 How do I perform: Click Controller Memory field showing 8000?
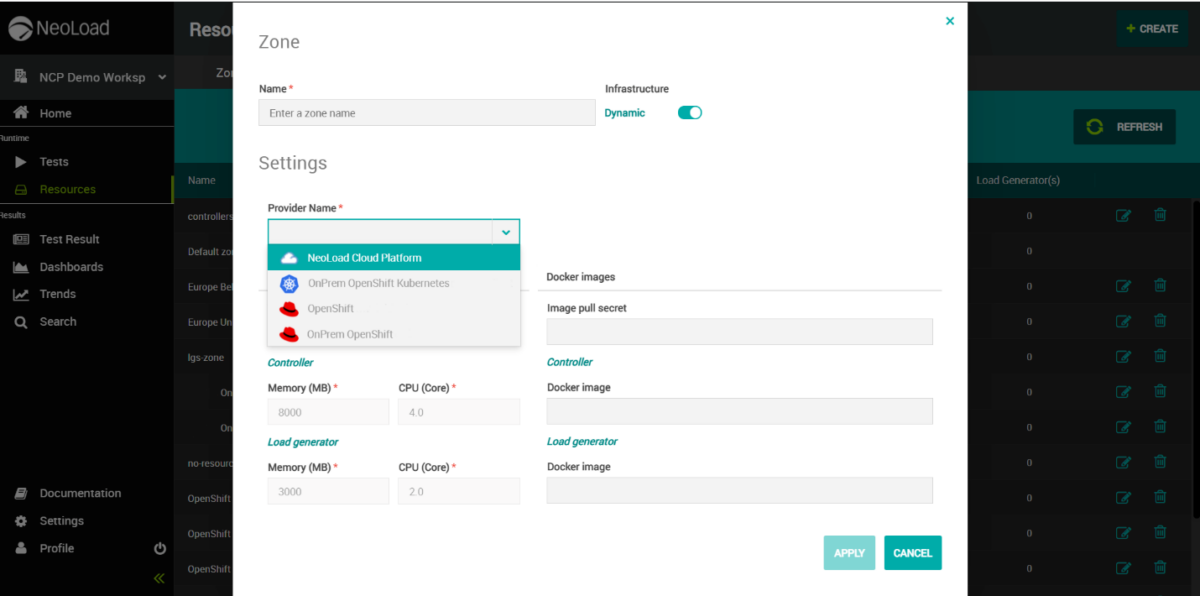click(328, 412)
